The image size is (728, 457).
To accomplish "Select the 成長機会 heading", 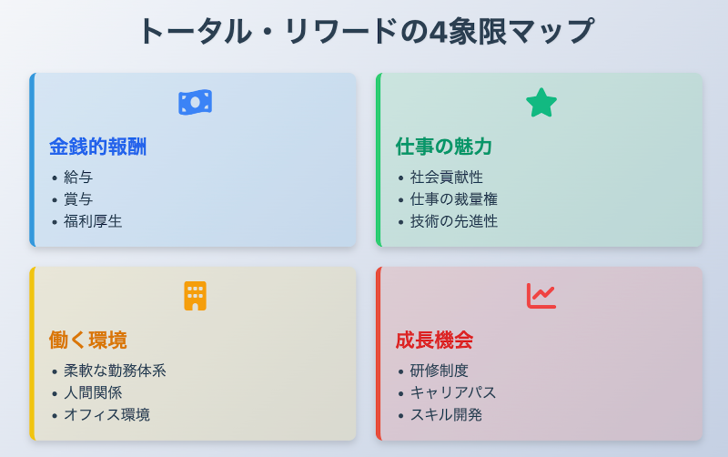I will pyautogui.click(x=434, y=340).
